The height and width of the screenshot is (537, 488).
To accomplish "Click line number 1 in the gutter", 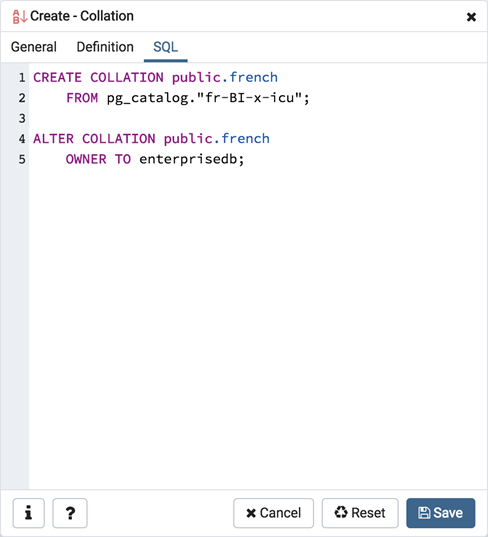I will (22, 78).
